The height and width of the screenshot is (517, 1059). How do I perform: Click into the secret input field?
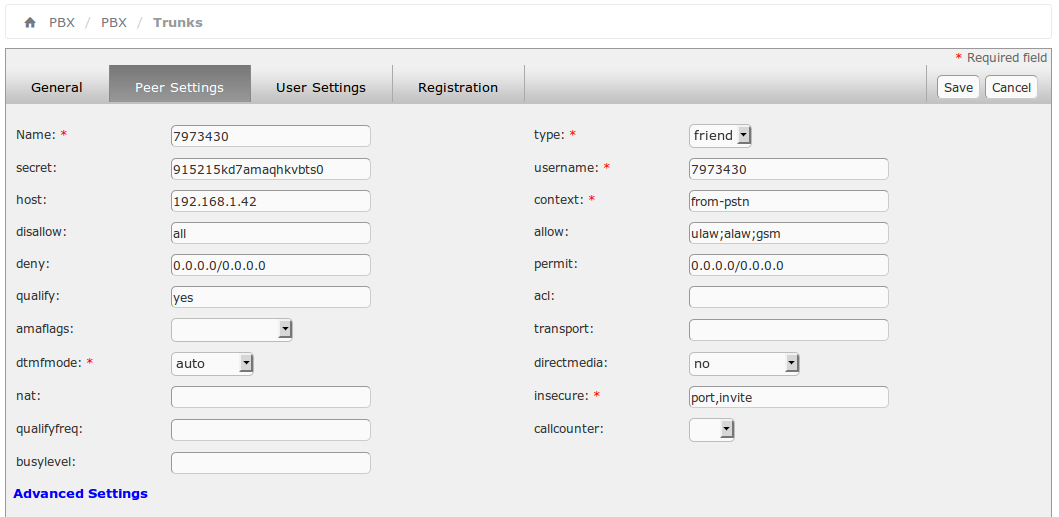271,169
